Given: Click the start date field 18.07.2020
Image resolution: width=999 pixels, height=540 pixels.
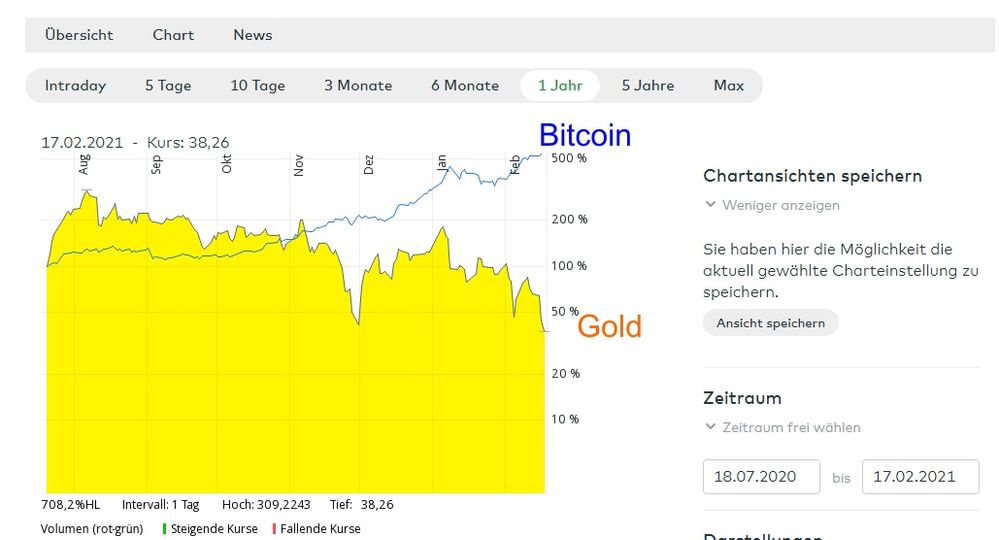Looking at the screenshot, I should 761,477.
